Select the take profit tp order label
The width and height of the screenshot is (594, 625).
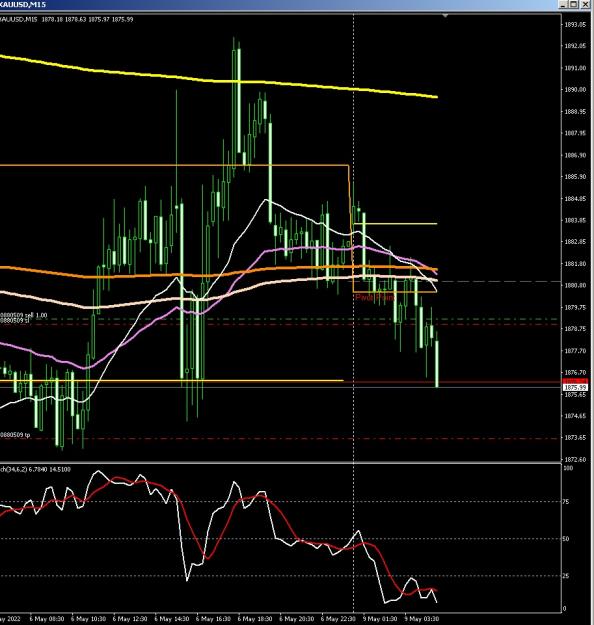15,435
